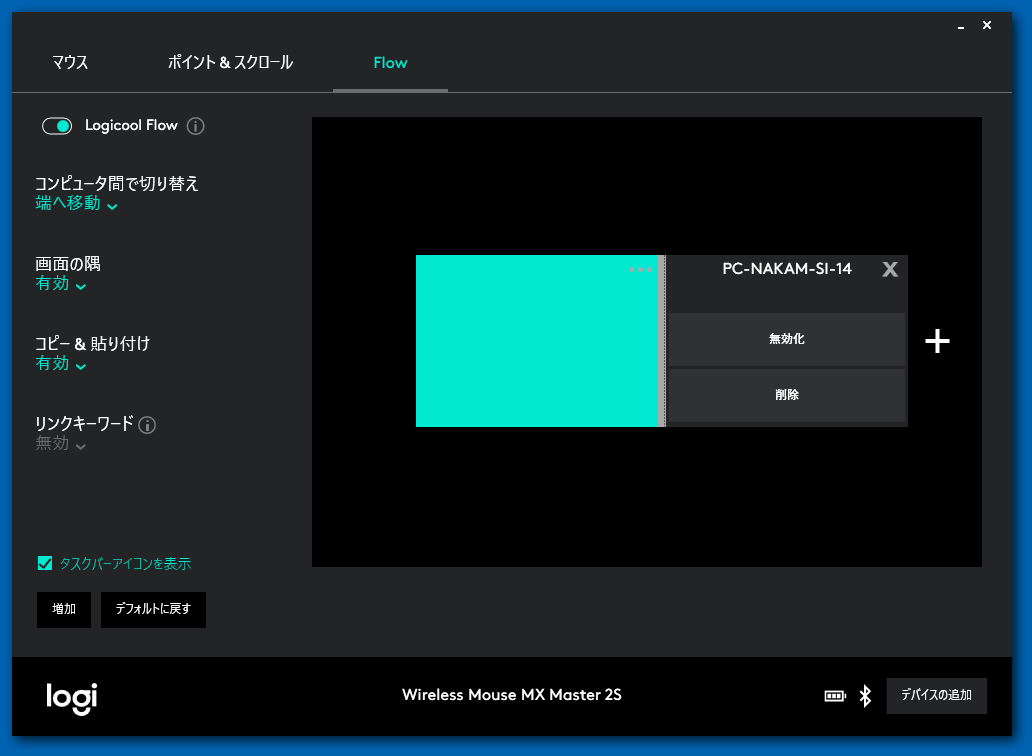This screenshot has height=756, width=1032.
Task: Open the ellipsis menu on the computer screen
Action: 640,268
